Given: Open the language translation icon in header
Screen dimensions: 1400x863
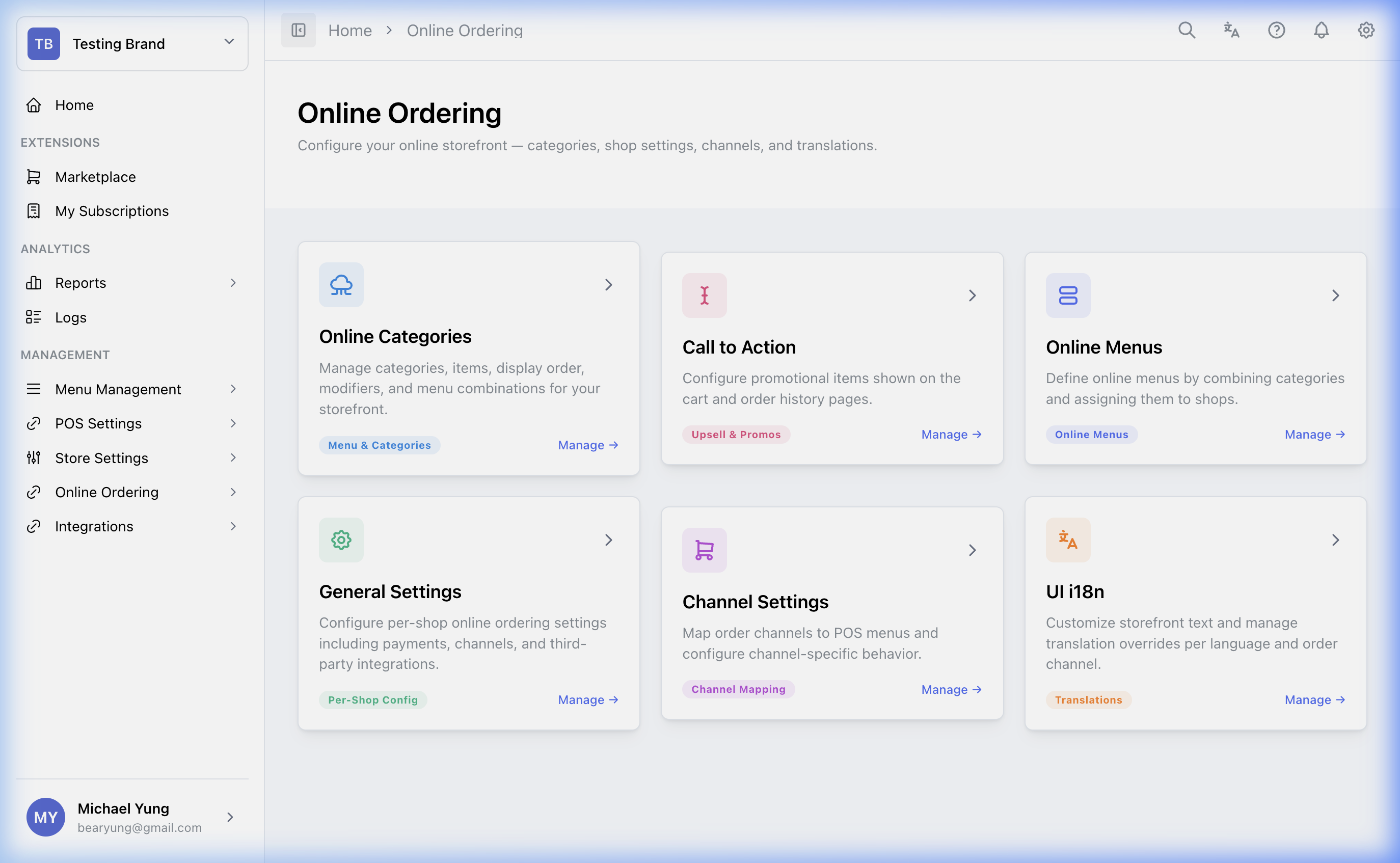Looking at the screenshot, I should click(1231, 30).
